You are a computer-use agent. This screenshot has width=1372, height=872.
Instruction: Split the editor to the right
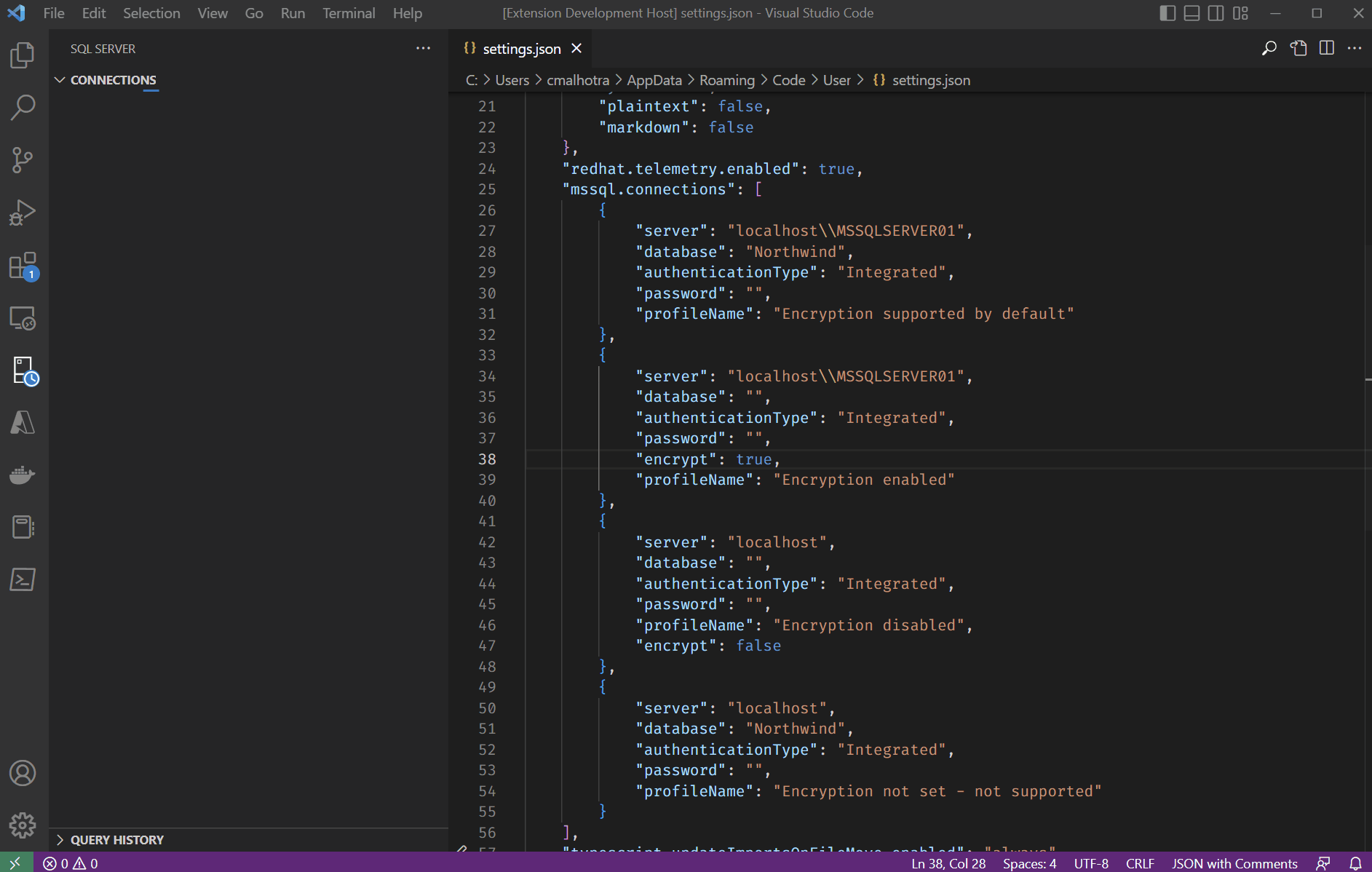1327,48
